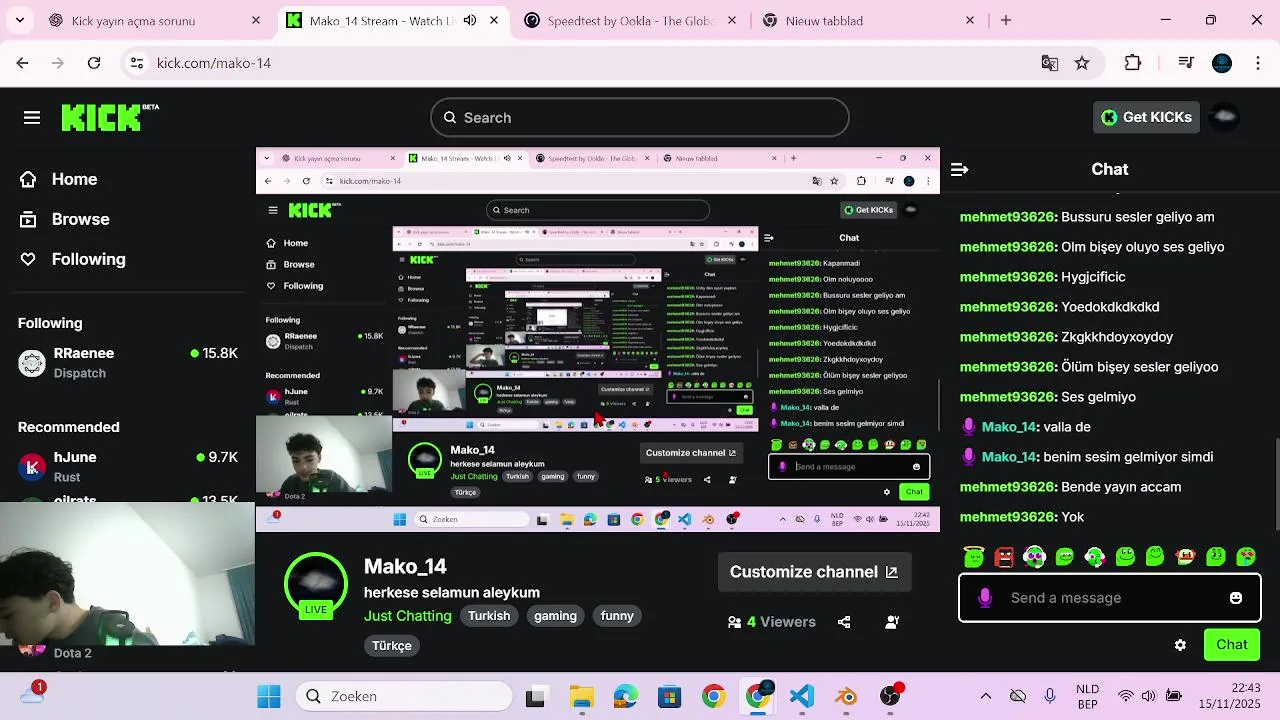Share the stream via share icon
This screenshot has width=1280, height=720.
[x=844, y=622]
